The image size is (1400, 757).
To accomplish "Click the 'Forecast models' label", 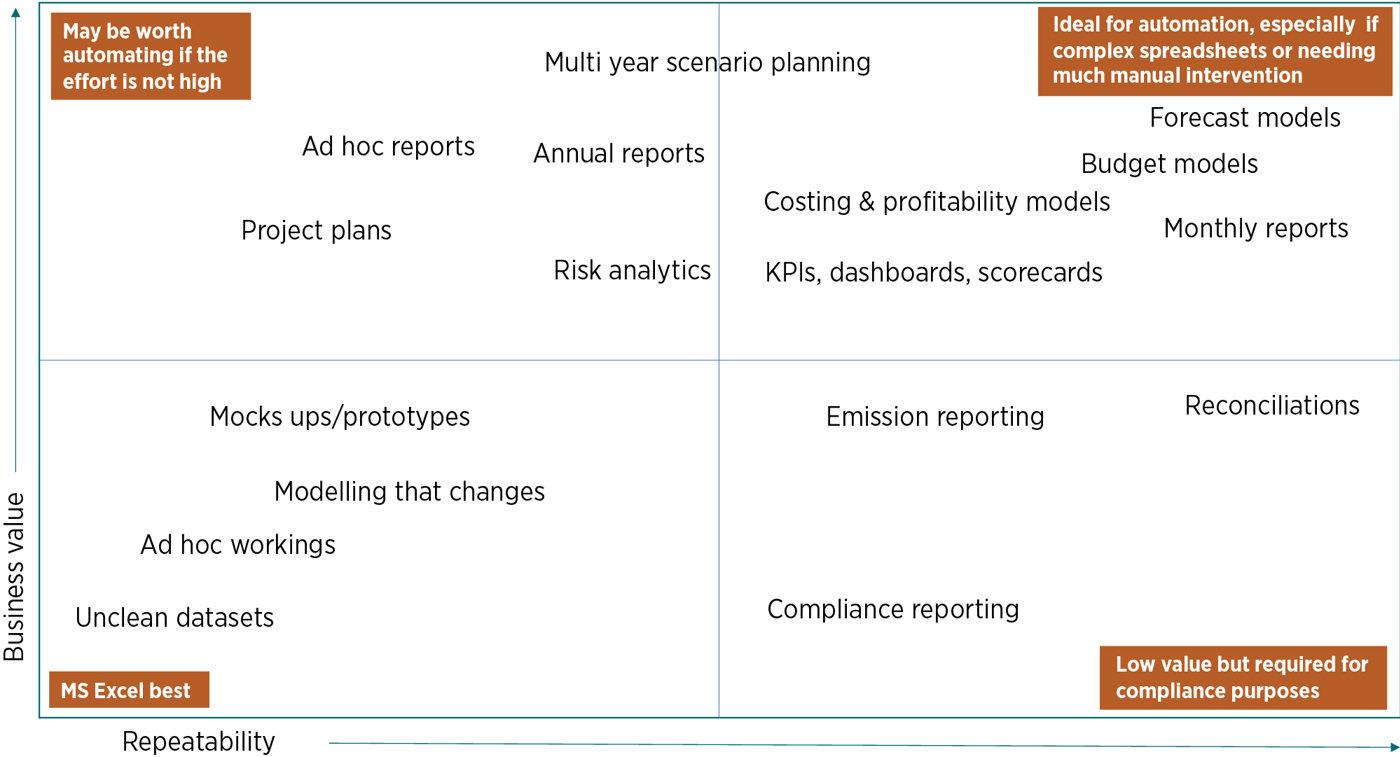I will [1244, 118].
